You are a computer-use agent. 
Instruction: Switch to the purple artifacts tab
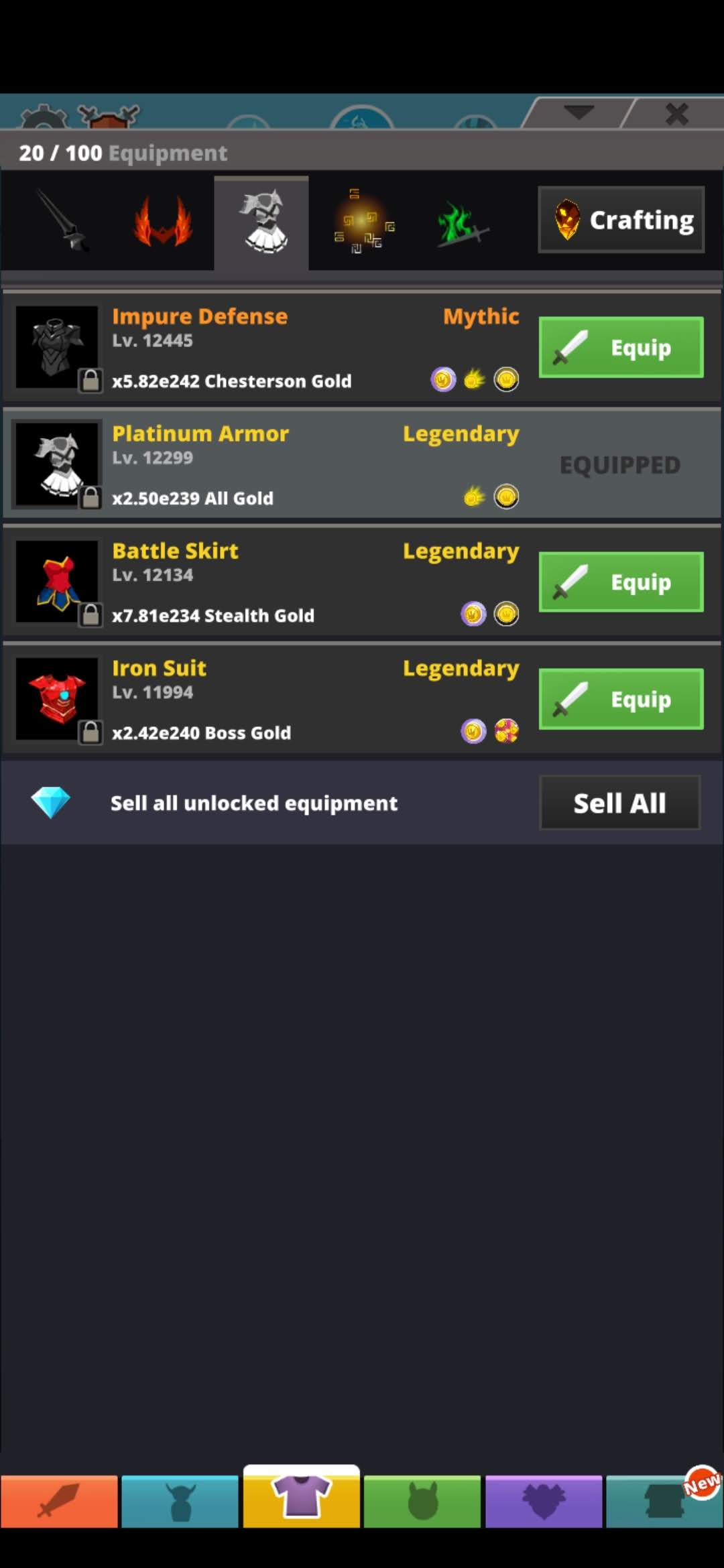tap(544, 1501)
